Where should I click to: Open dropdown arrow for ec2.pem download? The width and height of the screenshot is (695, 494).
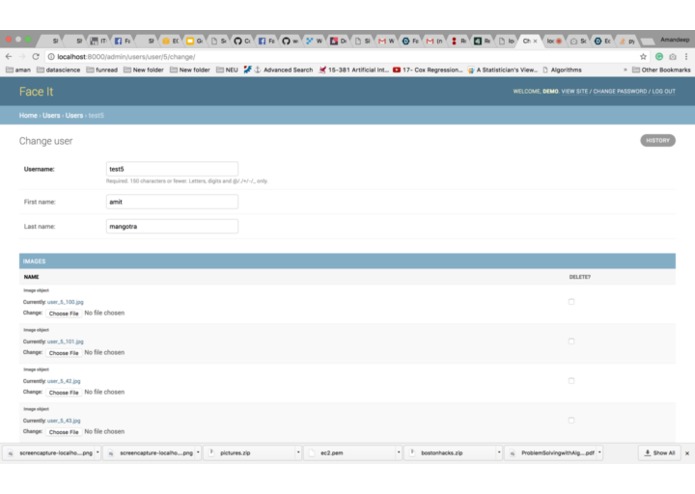398,452
